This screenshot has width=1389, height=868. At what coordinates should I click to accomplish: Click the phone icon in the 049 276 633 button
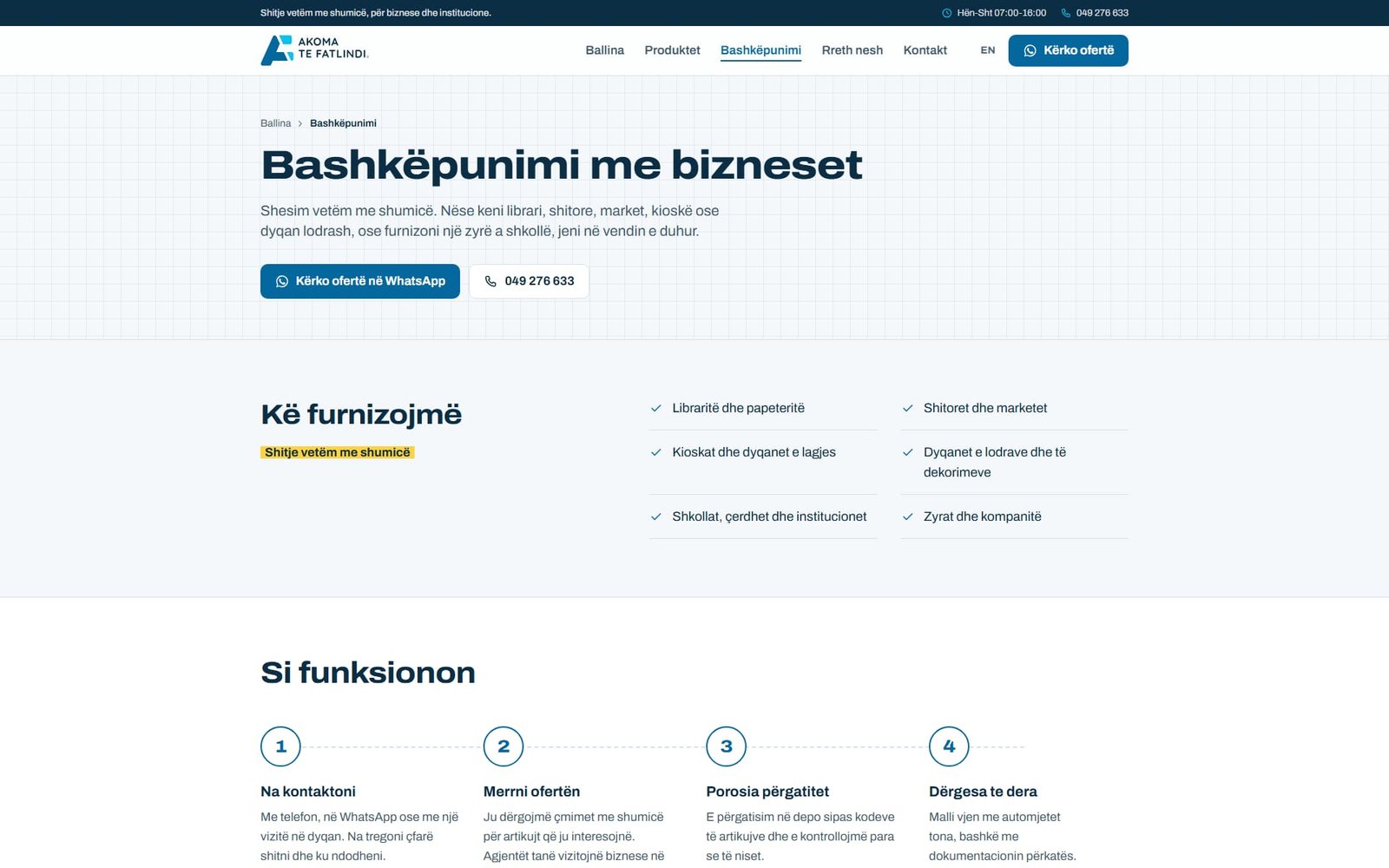pyautogui.click(x=490, y=281)
